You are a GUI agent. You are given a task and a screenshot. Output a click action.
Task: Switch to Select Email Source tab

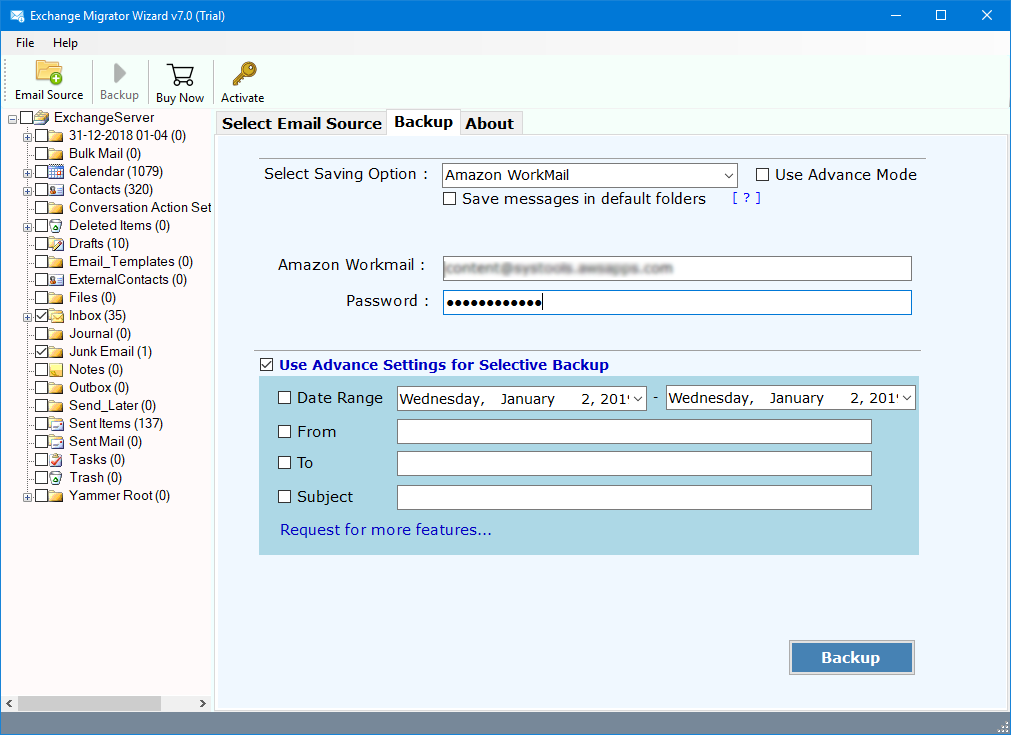point(302,123)
